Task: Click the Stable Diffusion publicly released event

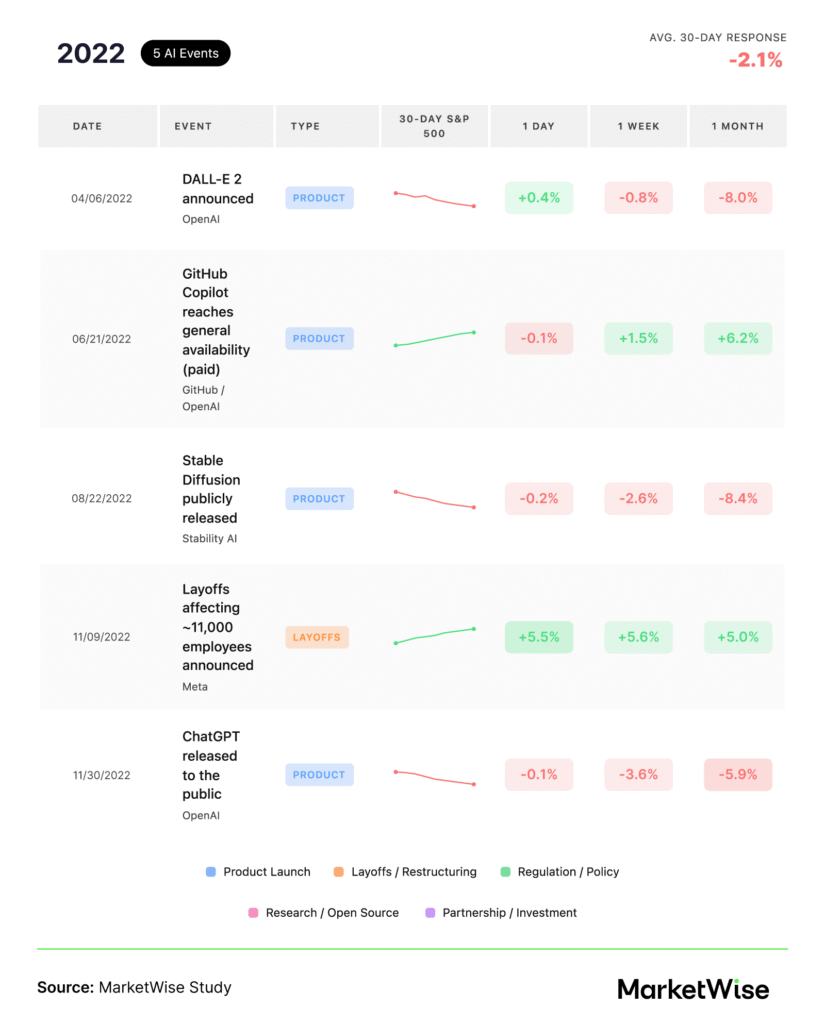Action: (211, 489)
